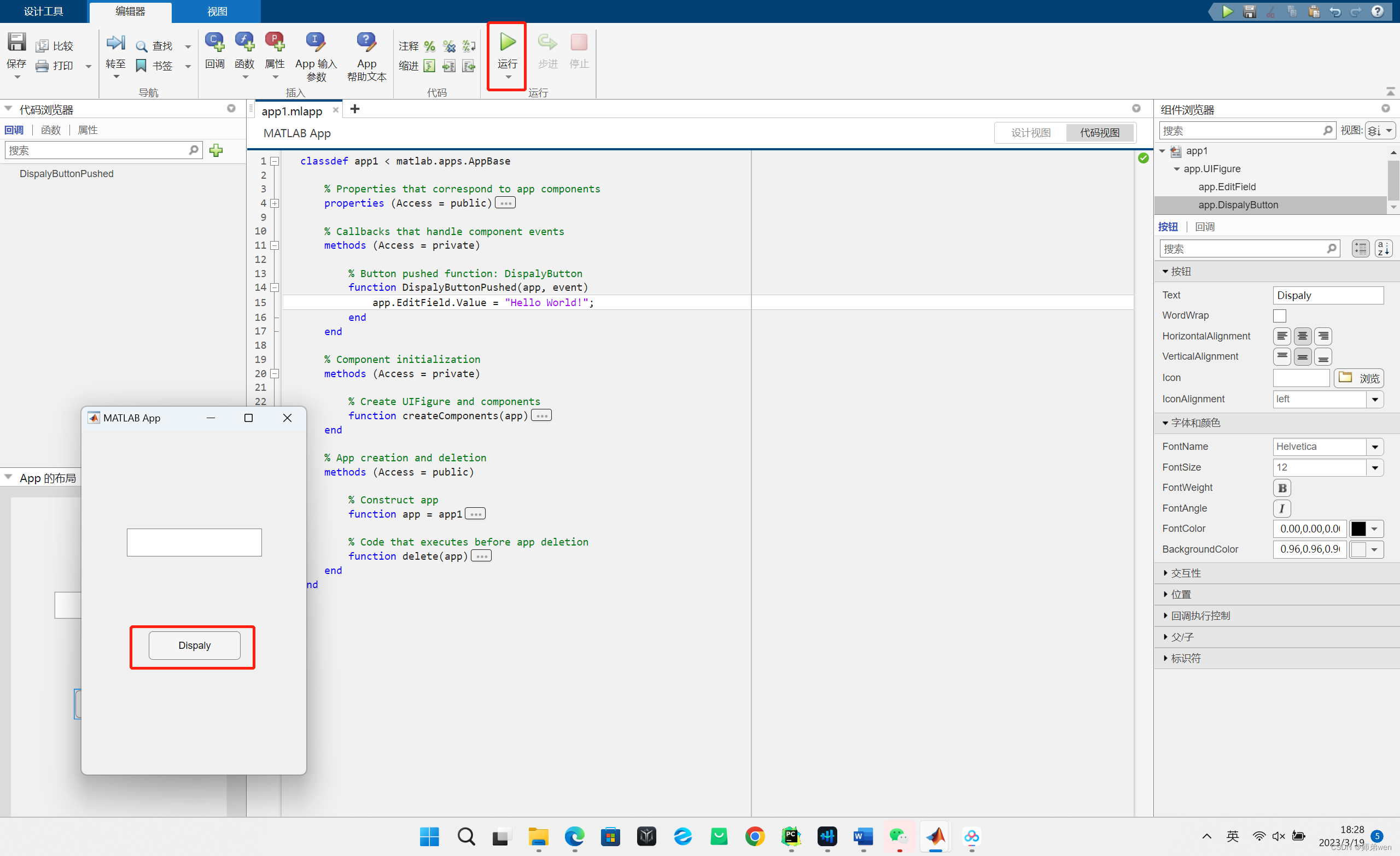Click the Bookmark (书签) icon

[142, 66]
